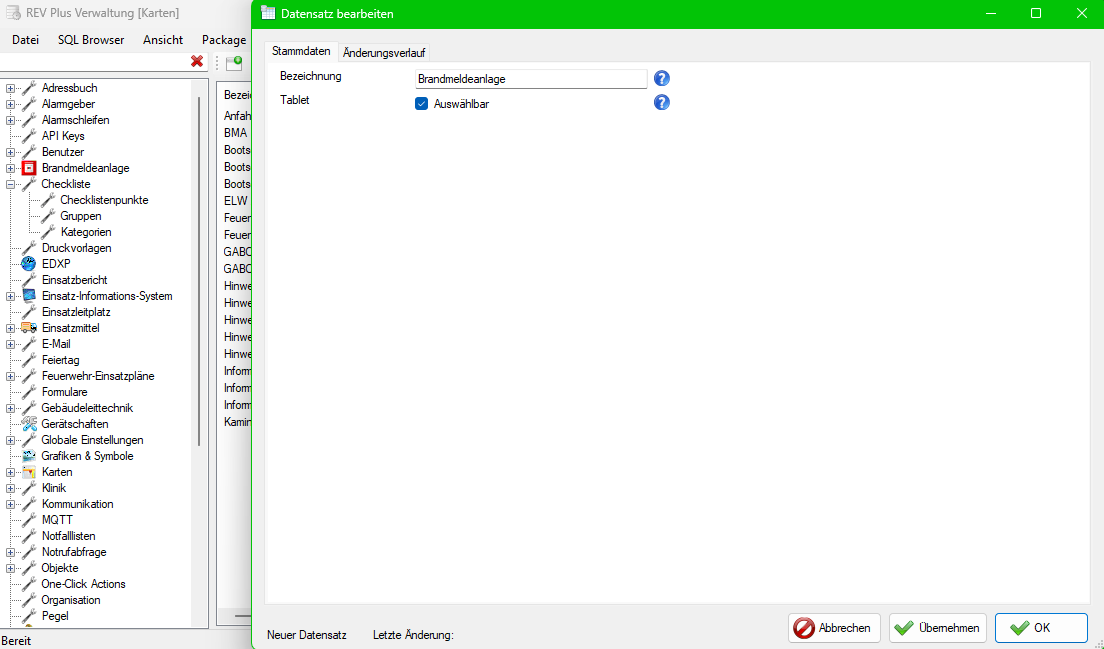Uncheck the Auswählbar checkbox
The width and height of the screenshot is (1104, 649).
[x=421, y=102]
